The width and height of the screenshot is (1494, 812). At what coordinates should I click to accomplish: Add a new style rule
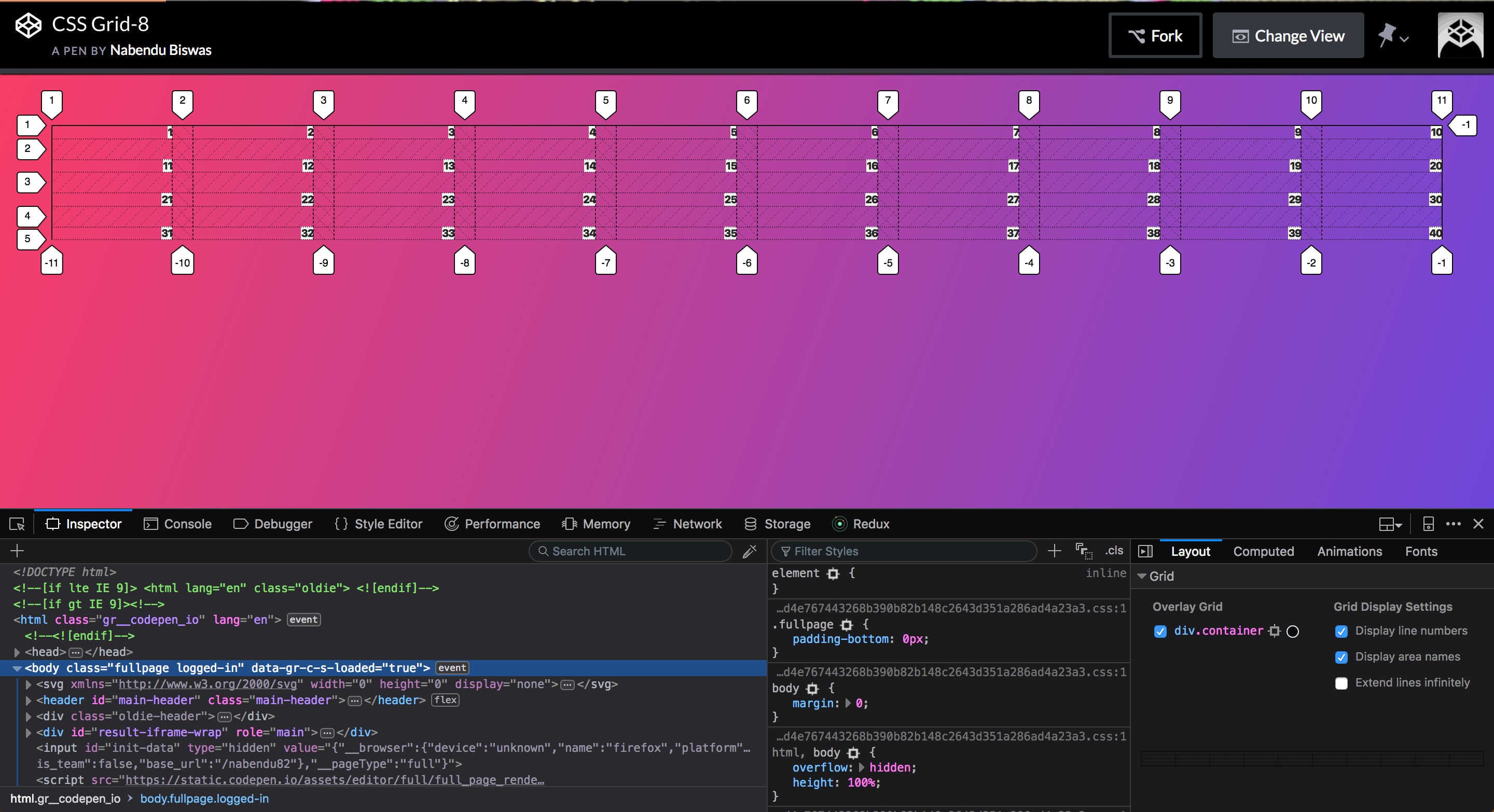1055,551
